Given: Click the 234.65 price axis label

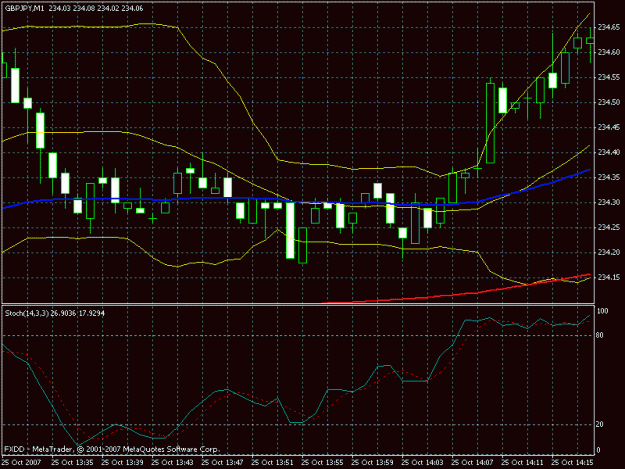Looking at the screenshot, I should 609,27.
